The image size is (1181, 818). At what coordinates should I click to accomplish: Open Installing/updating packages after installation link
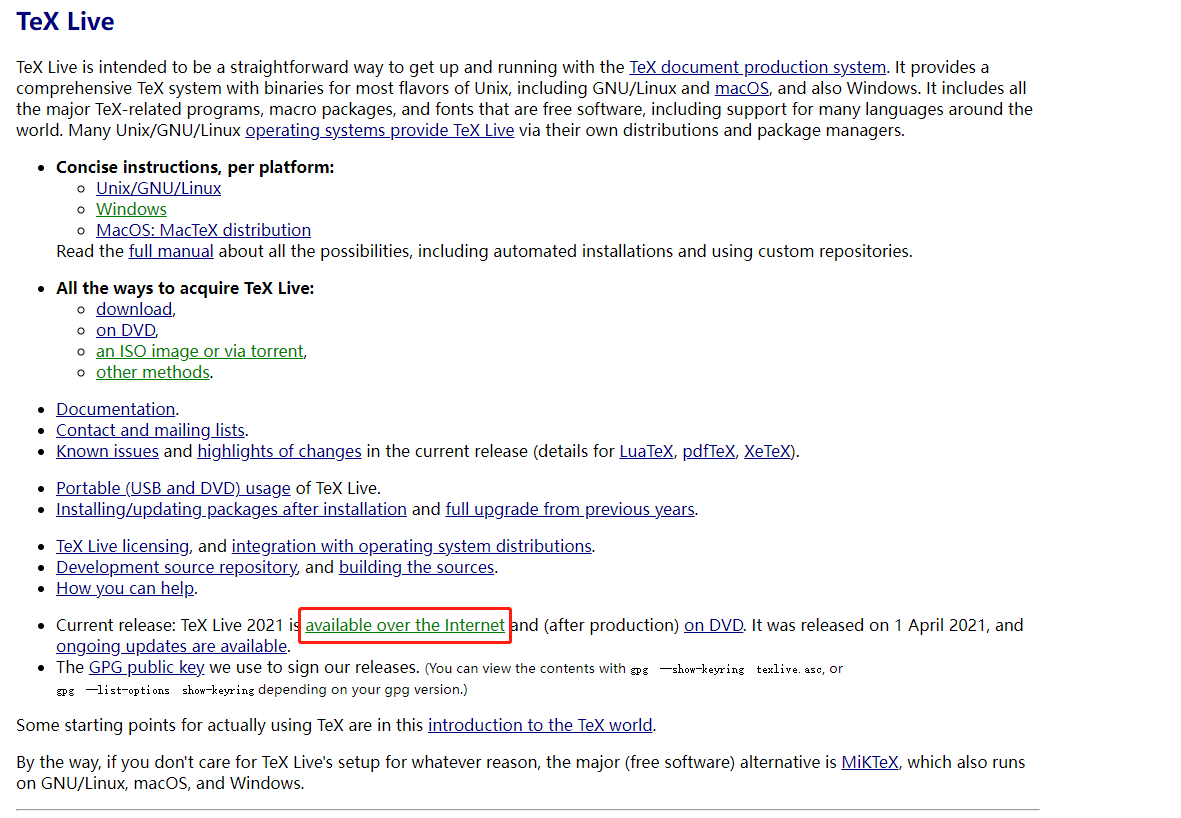[231, 510]
